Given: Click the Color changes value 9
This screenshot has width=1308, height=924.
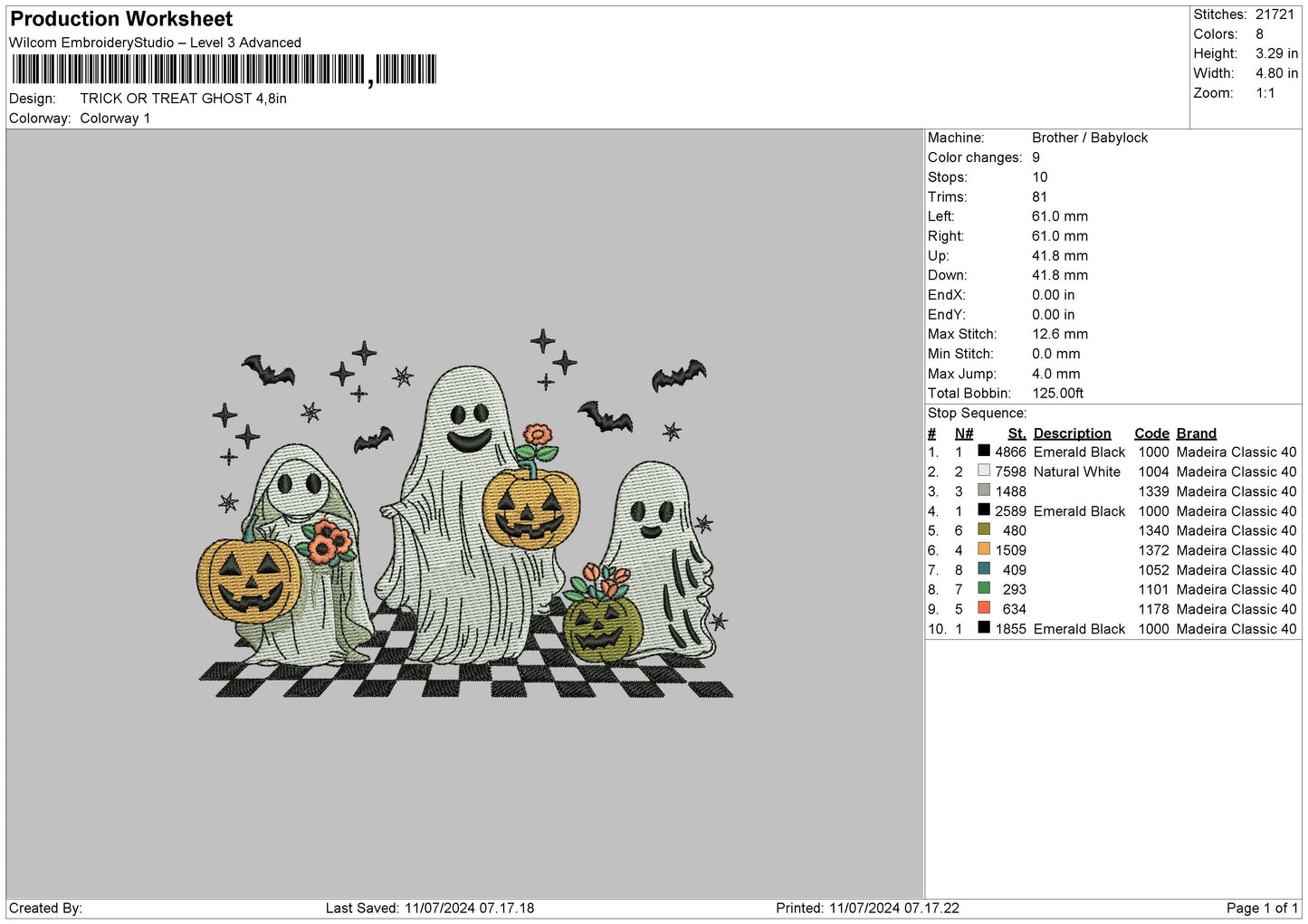Looking at the screenshot, I should pos(1036,157).
